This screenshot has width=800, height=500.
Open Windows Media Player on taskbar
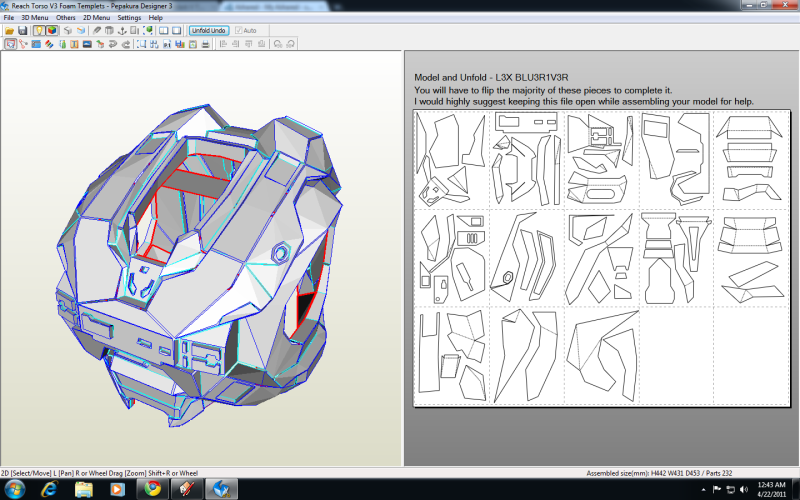click(x=117, y=489)
